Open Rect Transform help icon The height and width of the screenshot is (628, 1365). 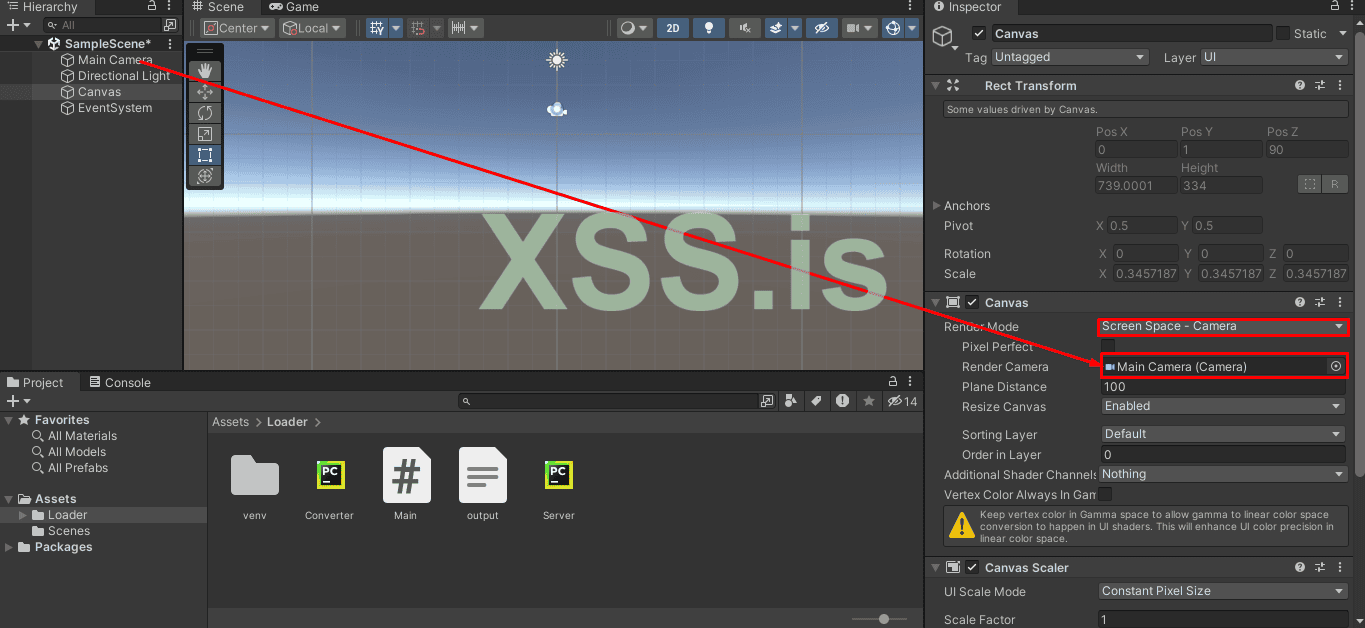[x=1300, y=86]
